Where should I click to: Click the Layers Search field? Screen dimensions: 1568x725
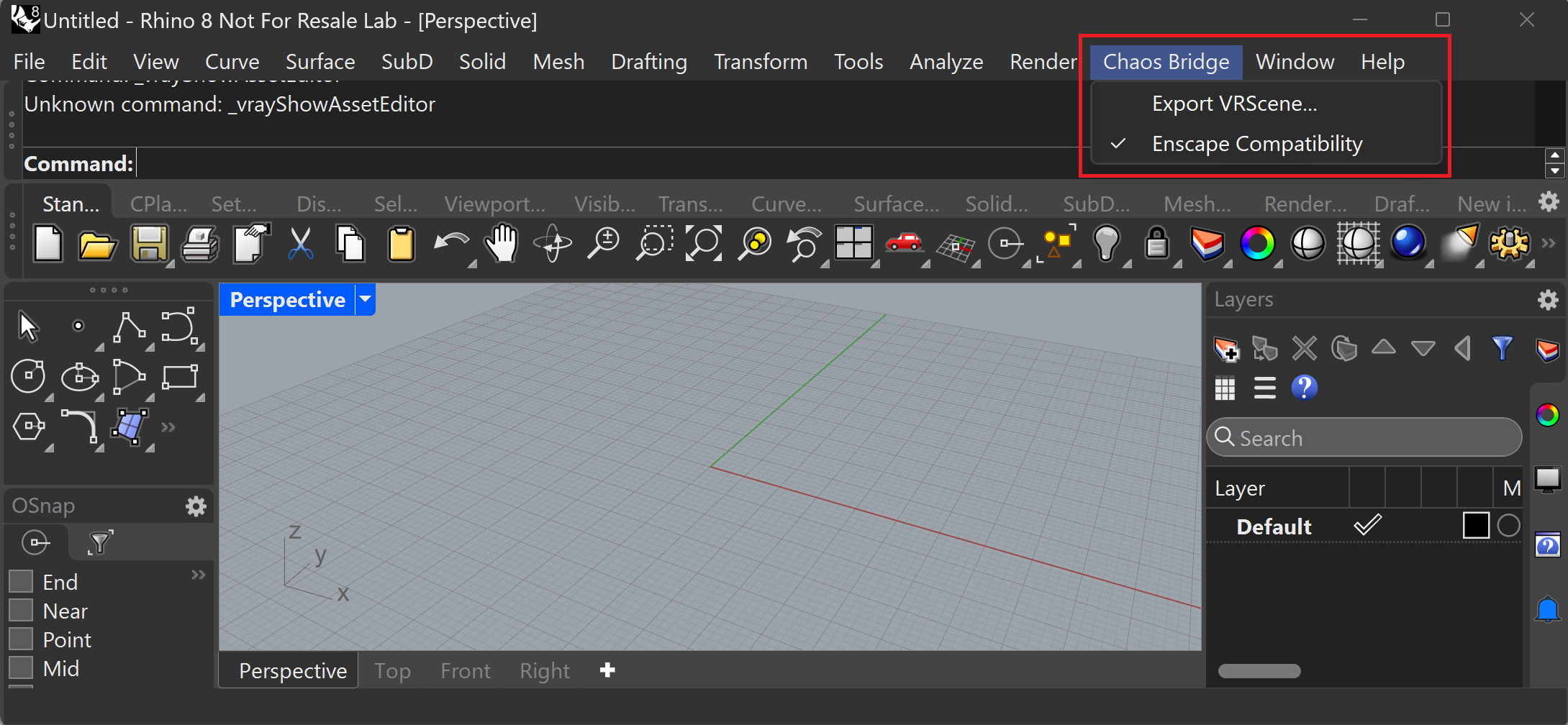[1364, 437]
